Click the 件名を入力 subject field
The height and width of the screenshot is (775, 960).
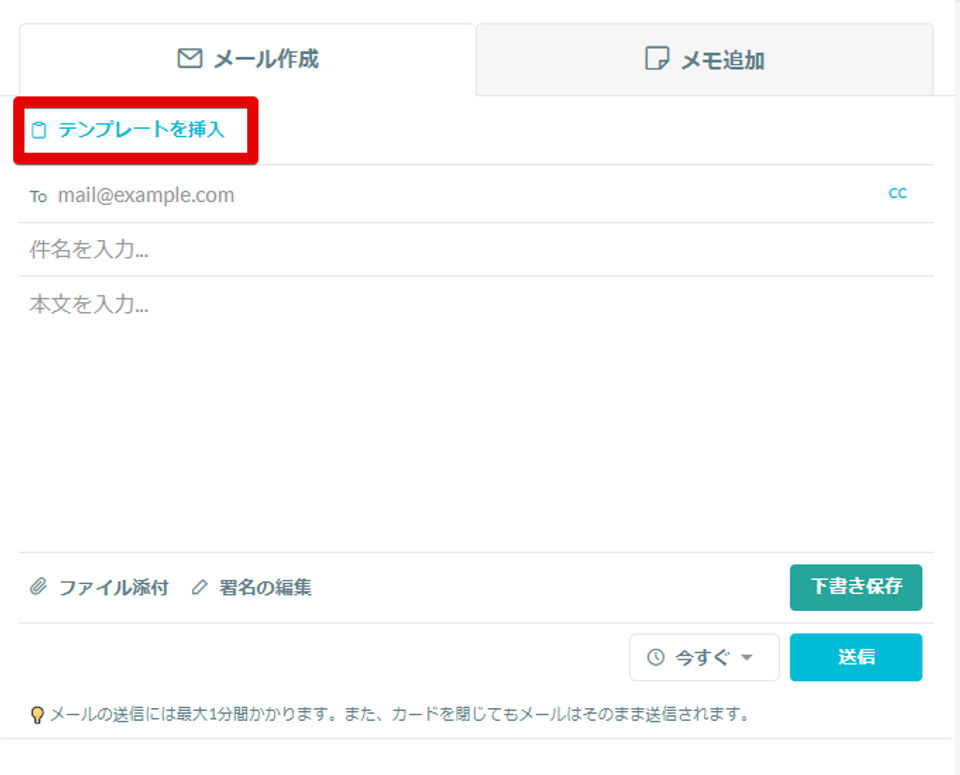coord(476,249)
